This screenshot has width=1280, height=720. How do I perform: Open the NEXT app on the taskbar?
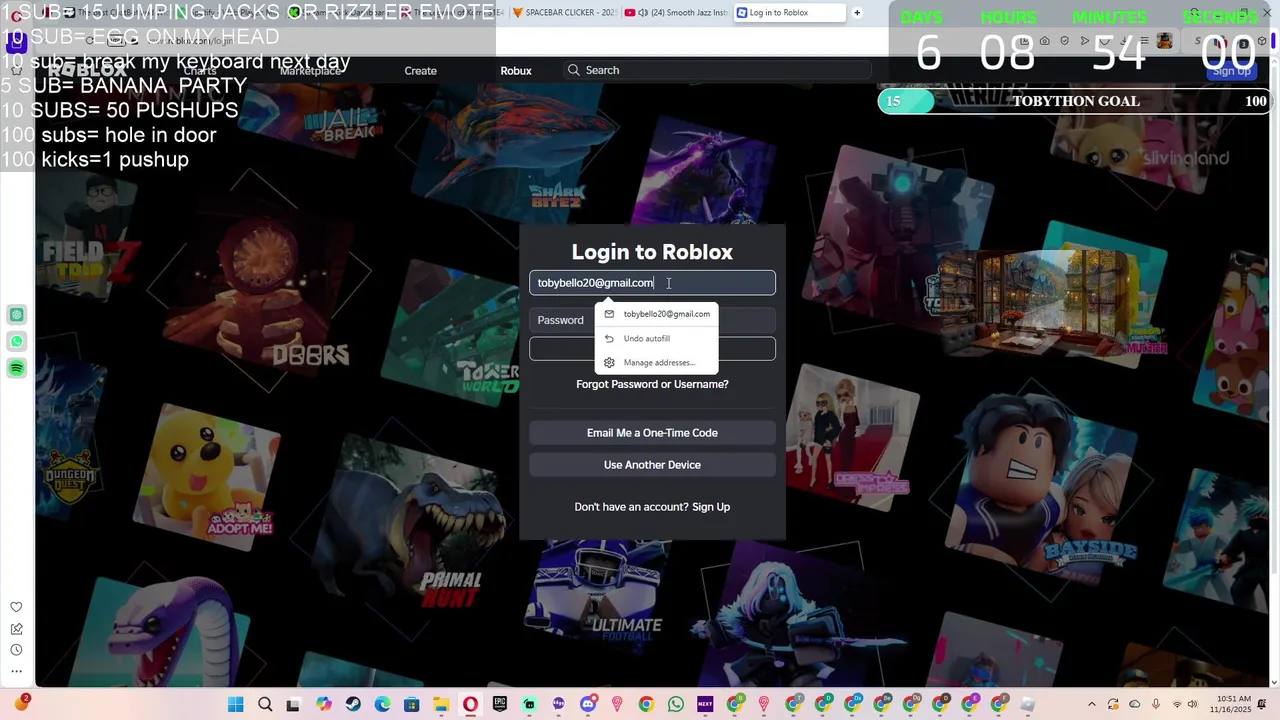[705, 705]
